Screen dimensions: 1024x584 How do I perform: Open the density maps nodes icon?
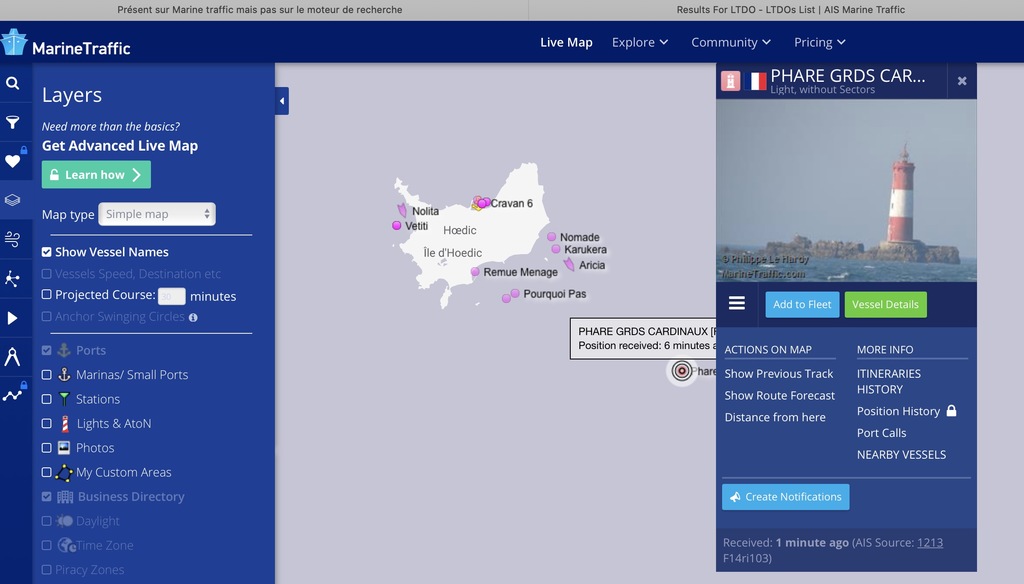pos(12,278)
